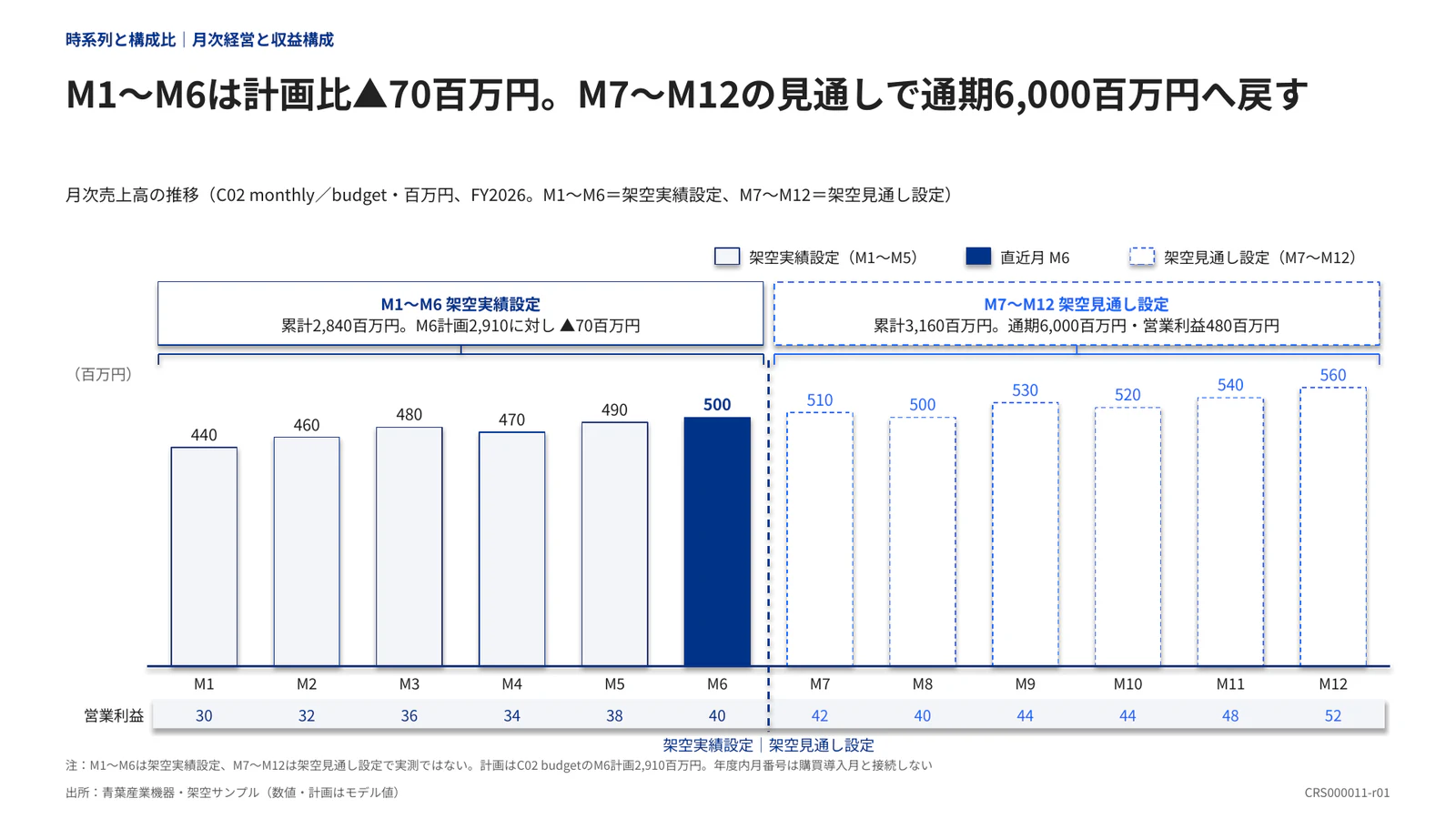Viewport: 1456px width, 819px height.
Task: Click the 営業利益 row label
Action: tap(114, 715)
